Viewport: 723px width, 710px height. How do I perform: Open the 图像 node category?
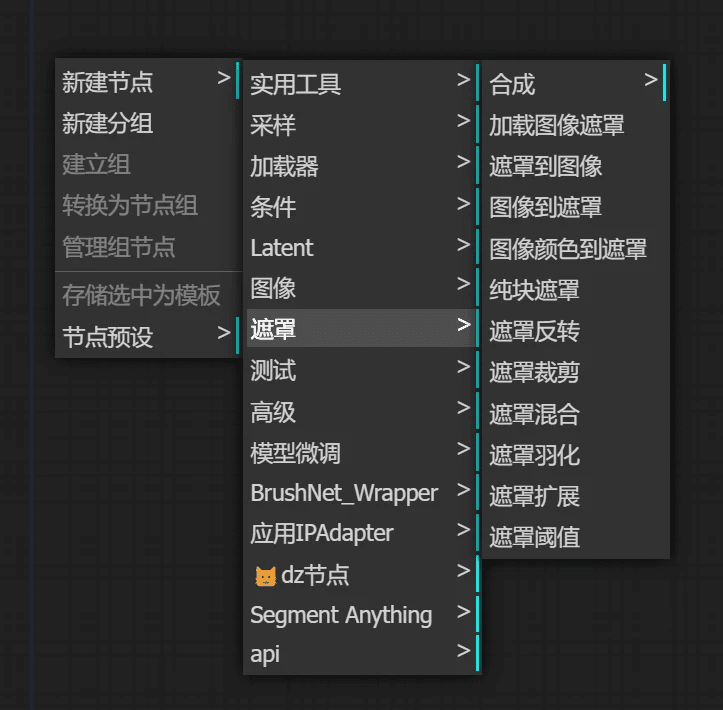coord(362,288)
